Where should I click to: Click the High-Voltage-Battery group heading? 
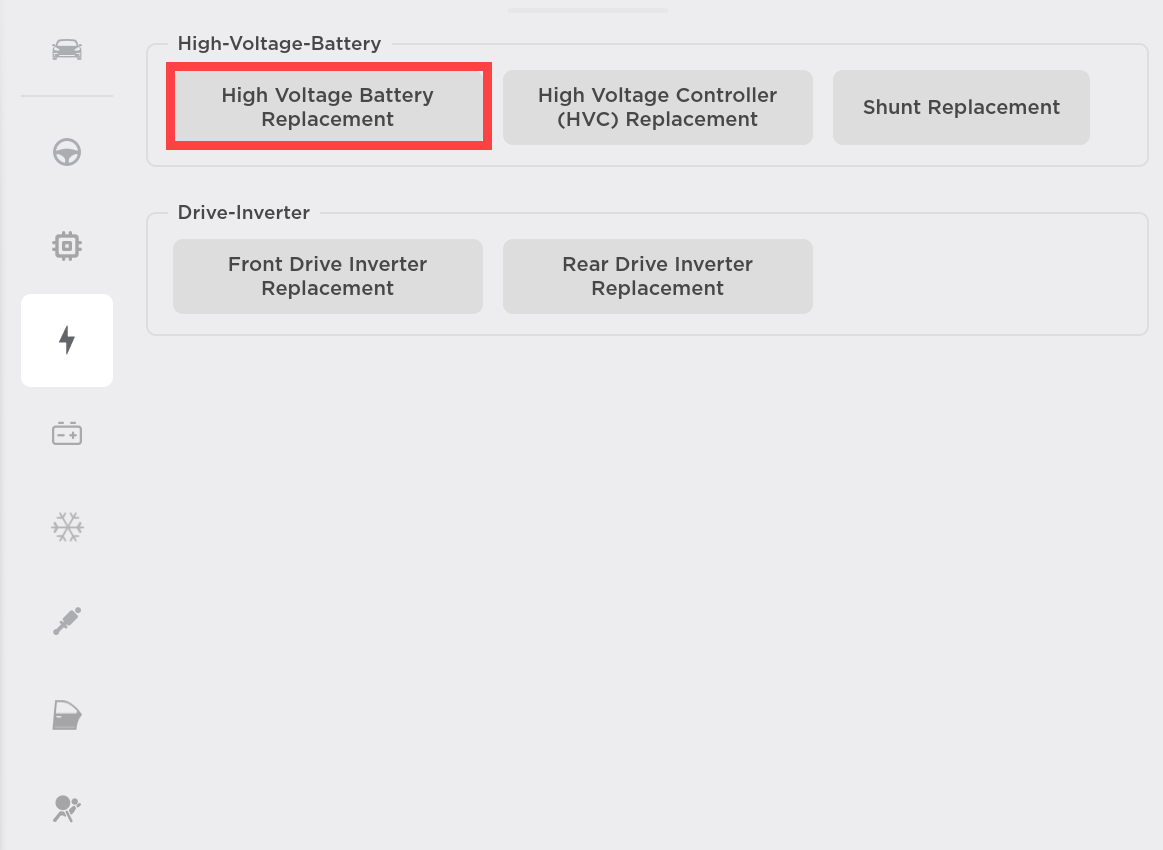279,44
